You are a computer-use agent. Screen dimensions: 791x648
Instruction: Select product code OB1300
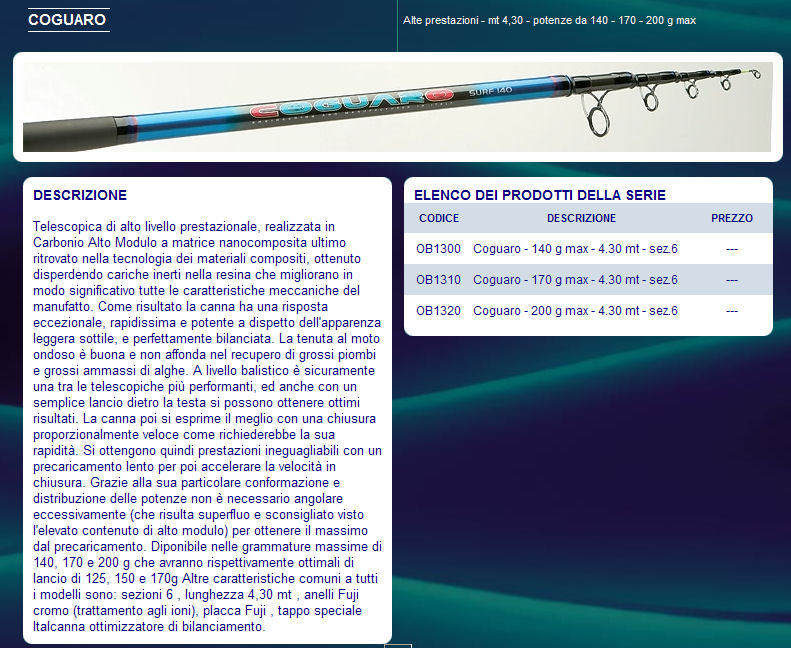[438, 249]
